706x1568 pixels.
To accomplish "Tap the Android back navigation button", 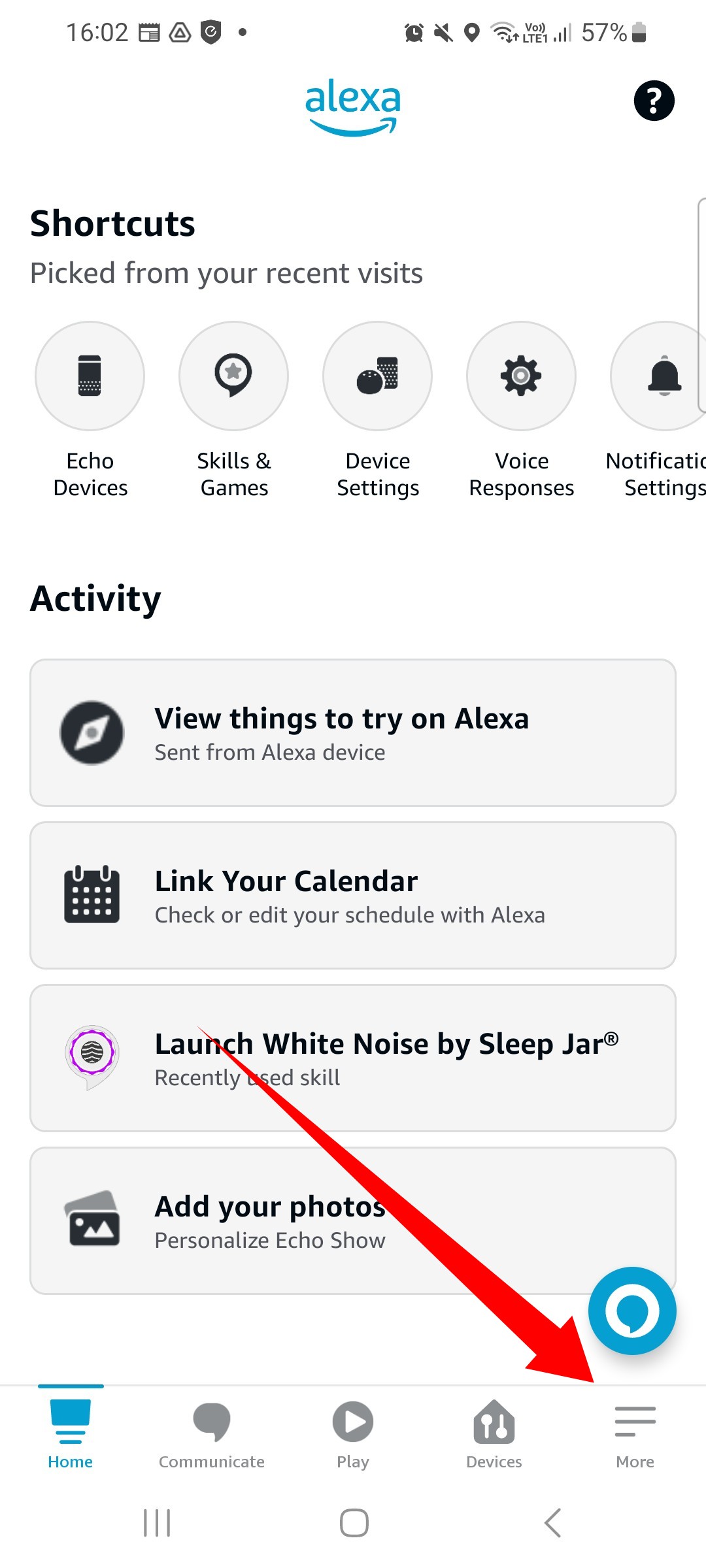I will click(552, 1523).
